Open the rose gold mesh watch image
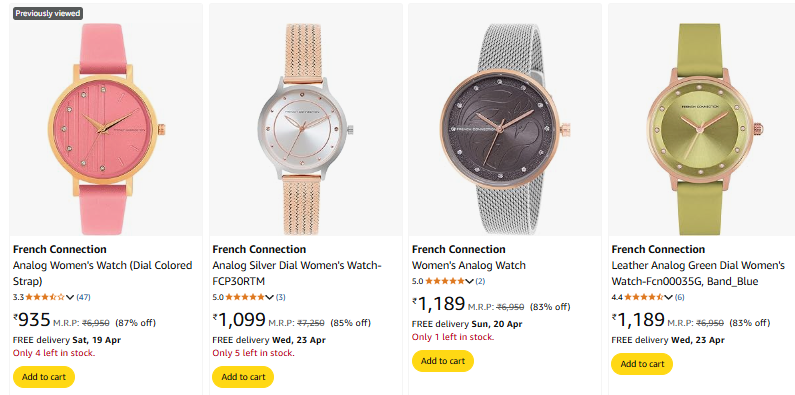This screenshot has width=795, height=395. [x=306, y=129]
